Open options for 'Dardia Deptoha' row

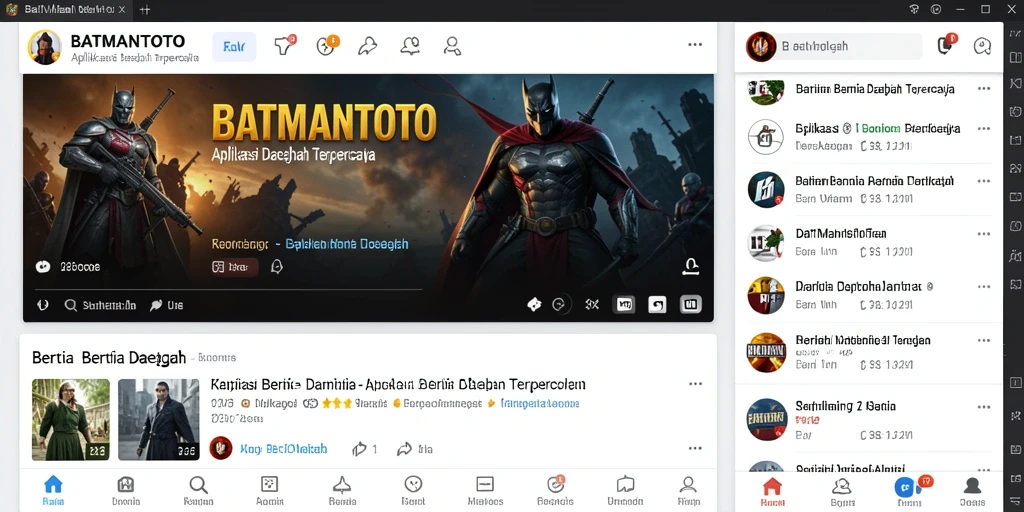(984, 287)
